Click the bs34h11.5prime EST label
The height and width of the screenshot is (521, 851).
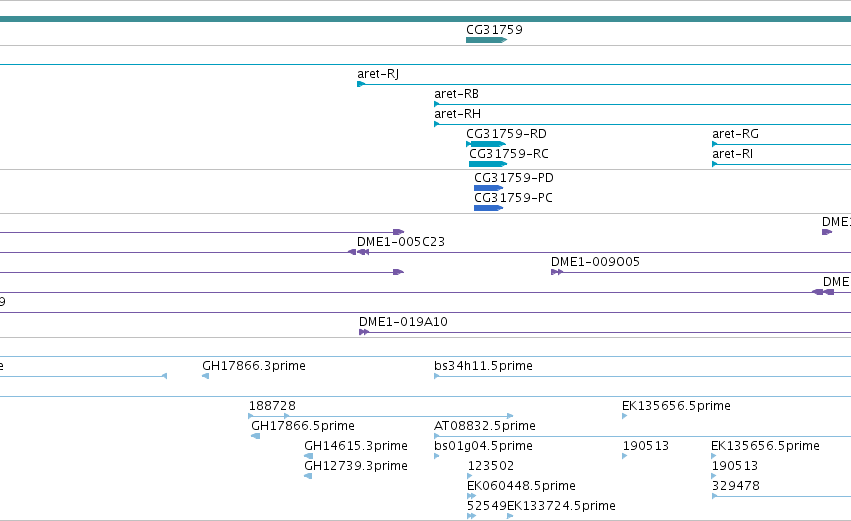pyautogui.click(x=483, y=366)
